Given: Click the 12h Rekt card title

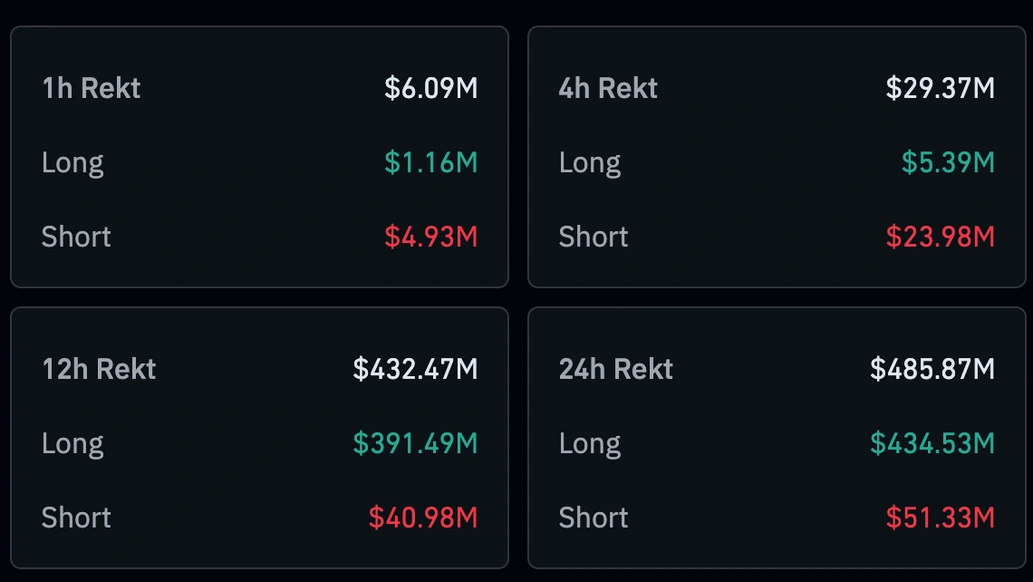Looking at the screenshot, I should 99,369.
